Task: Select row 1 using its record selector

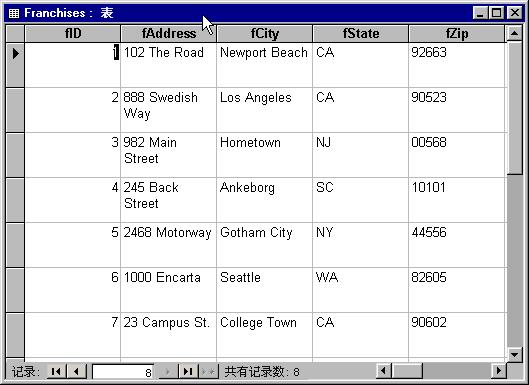Action: click(15, 65)
